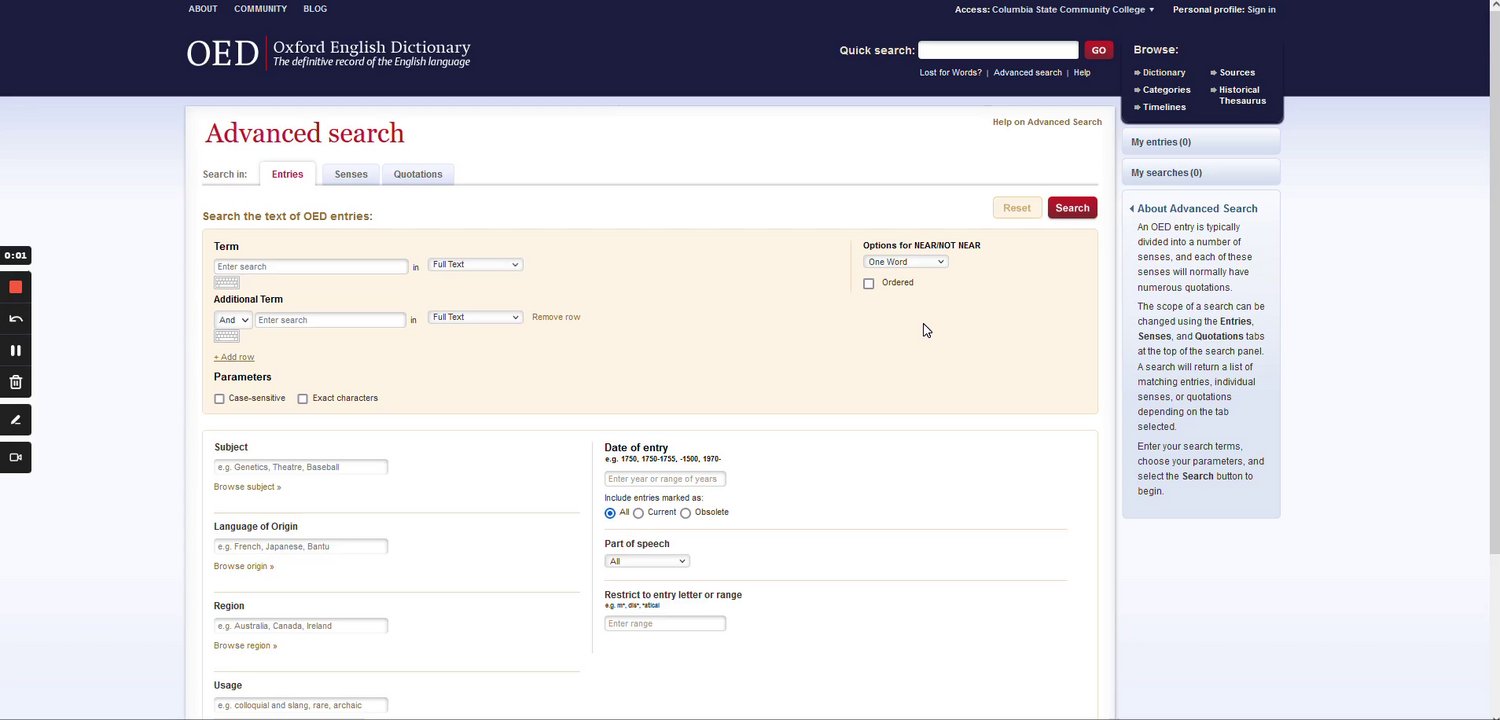Open the Additional Term Full Text dropdown
This screenshot has height=720, width=1500.
tap(475, 317)
